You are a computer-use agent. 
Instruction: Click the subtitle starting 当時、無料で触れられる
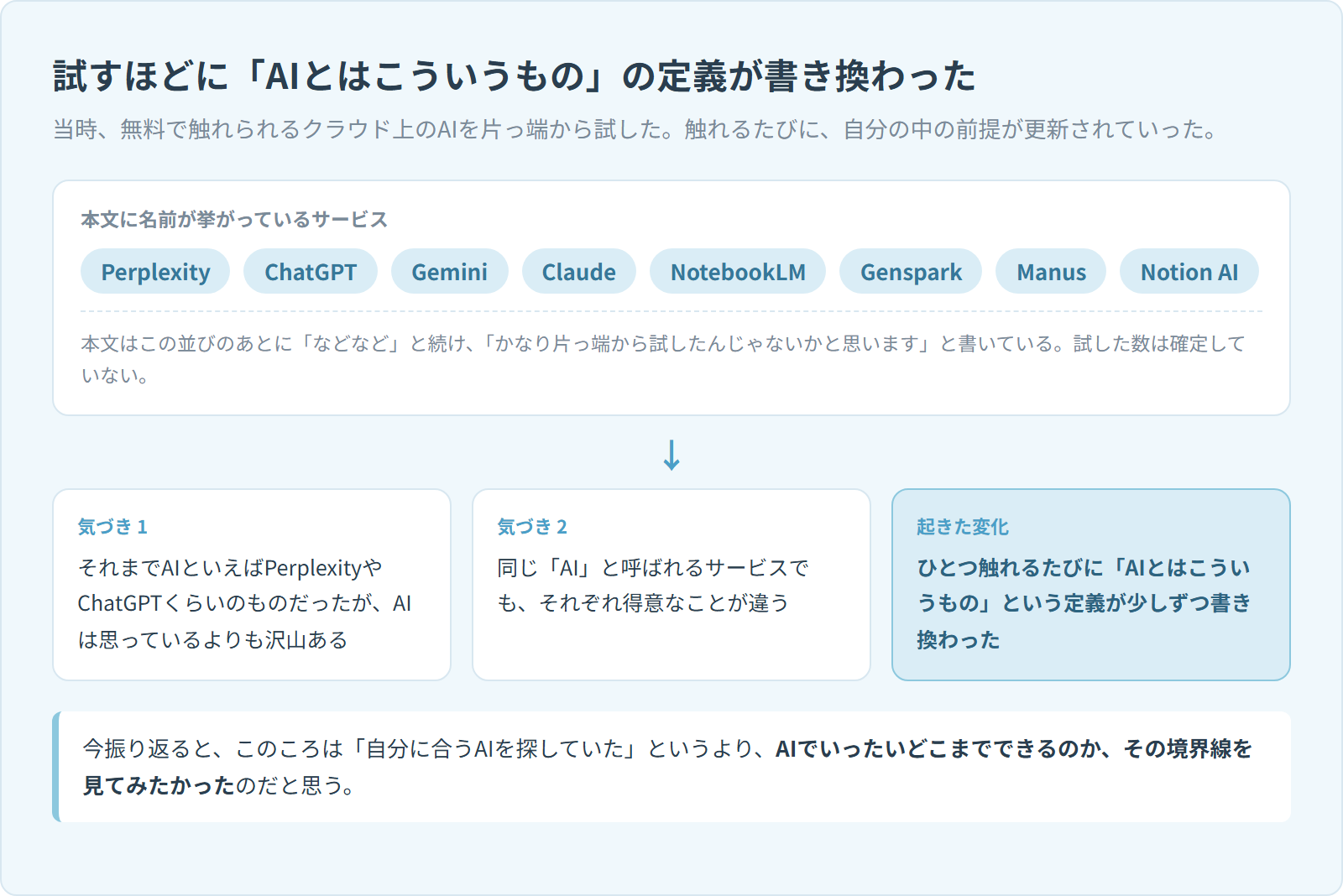pyautogui.click(x=635, y=129)
